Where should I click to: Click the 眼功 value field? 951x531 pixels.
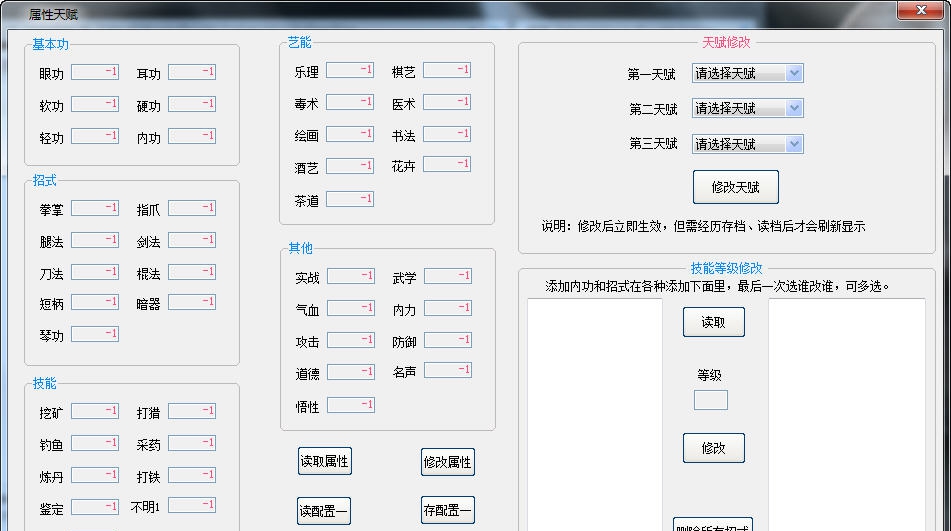(x=95, y=73)
